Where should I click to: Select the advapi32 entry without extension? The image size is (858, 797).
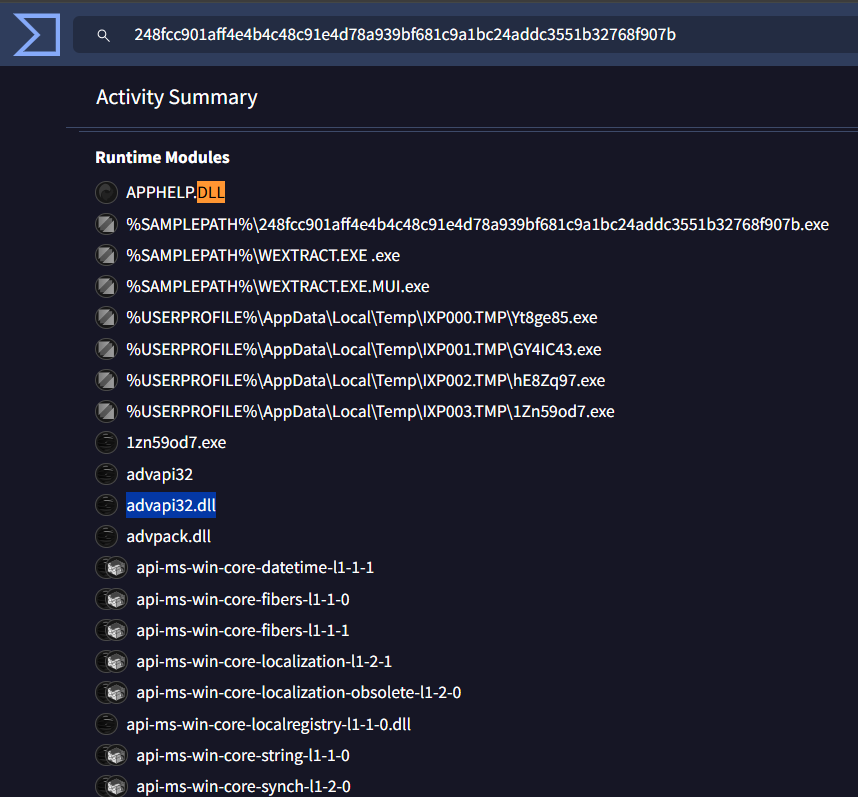pyautogui.click(x=160, y=474)
